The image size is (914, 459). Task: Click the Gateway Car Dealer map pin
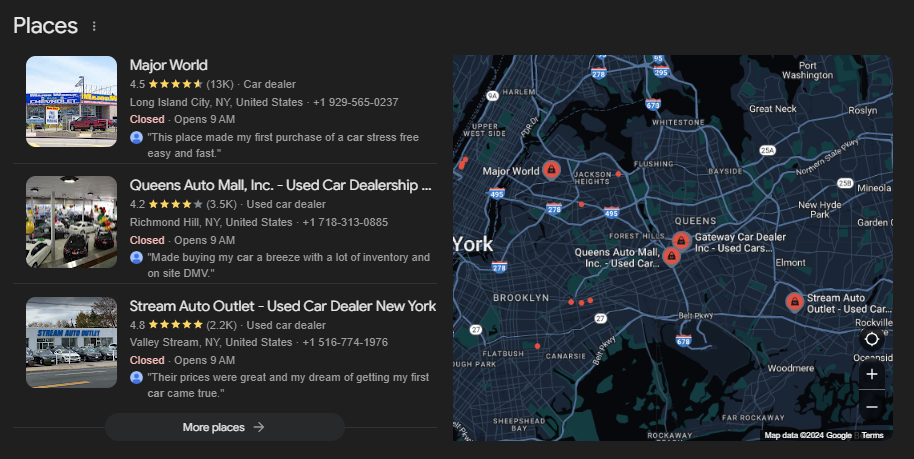[681, 241]
